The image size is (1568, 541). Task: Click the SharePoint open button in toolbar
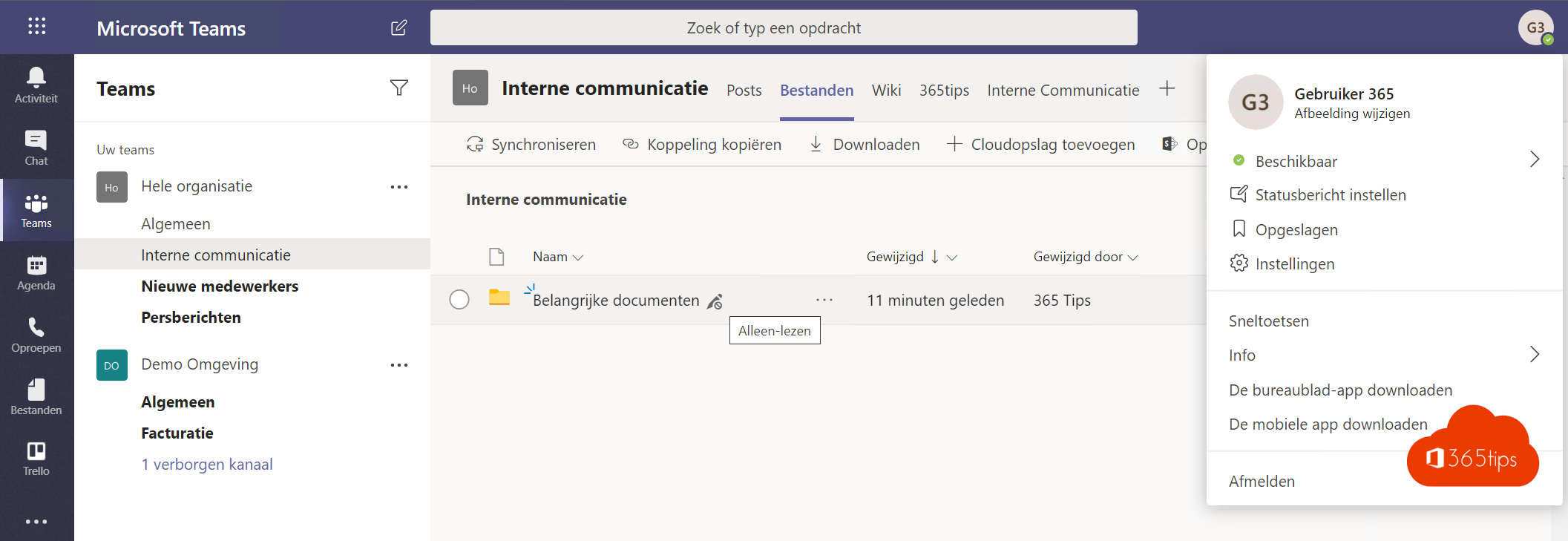point(1184,144)
